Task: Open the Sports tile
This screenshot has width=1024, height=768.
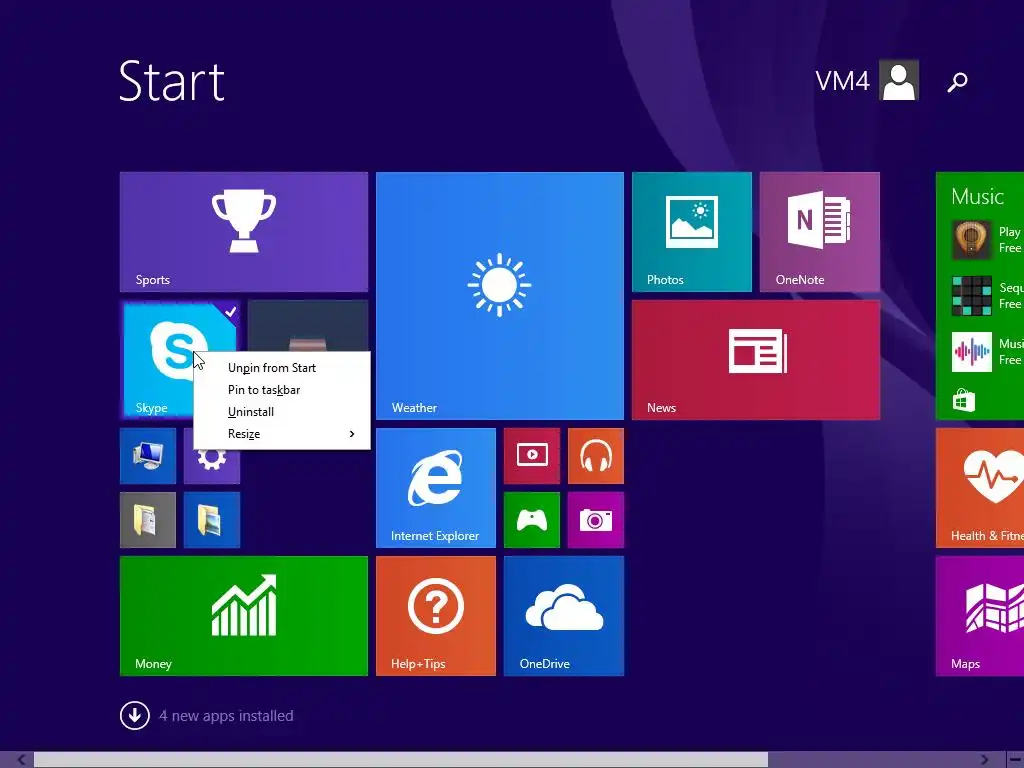Action: pyautogui.click(x=244, y=232)
